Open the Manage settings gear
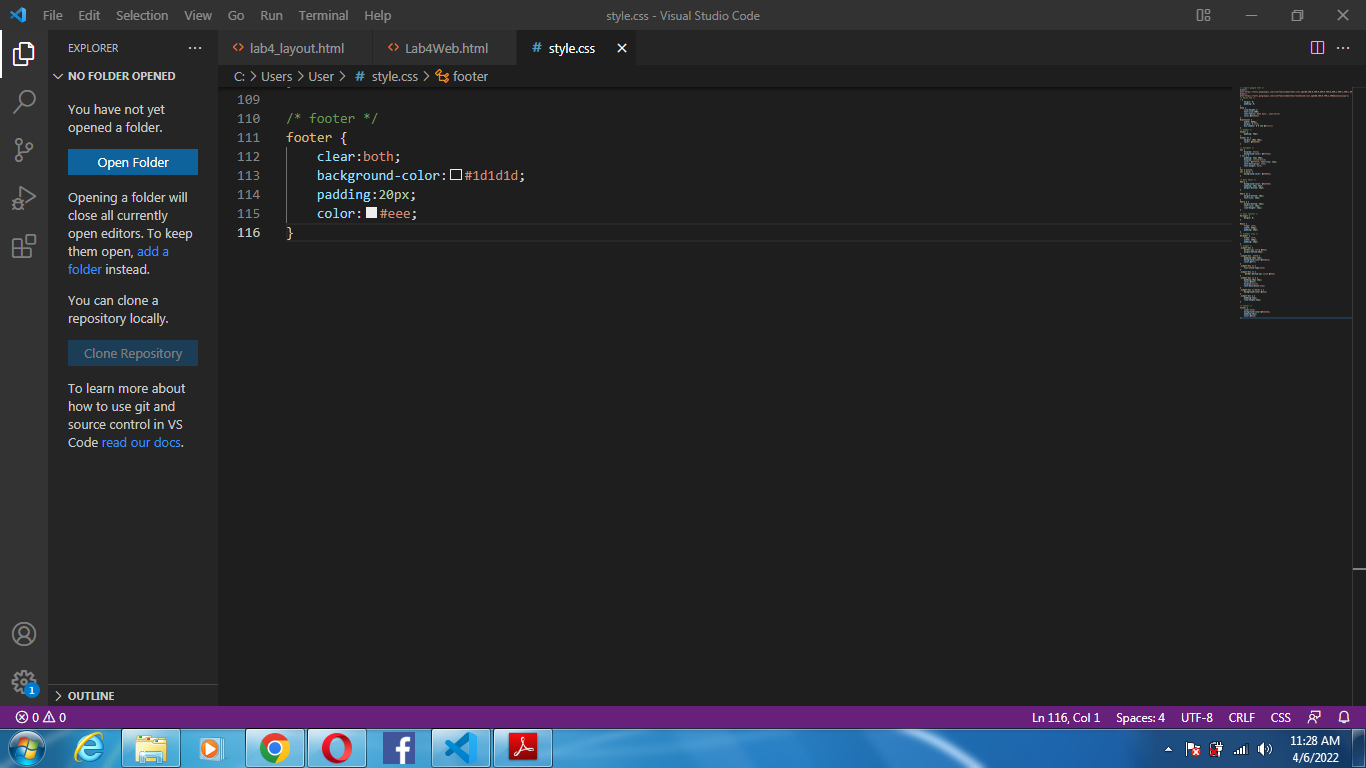Viewport: 1366px width, 768px height. (x=24, y=681)
